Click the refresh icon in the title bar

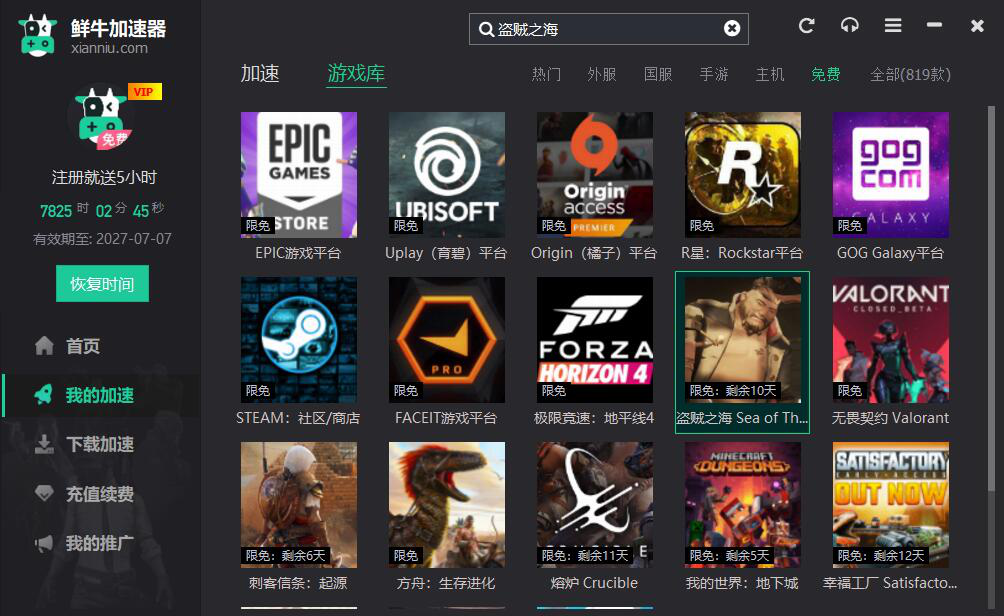click(x=806, y=26)
